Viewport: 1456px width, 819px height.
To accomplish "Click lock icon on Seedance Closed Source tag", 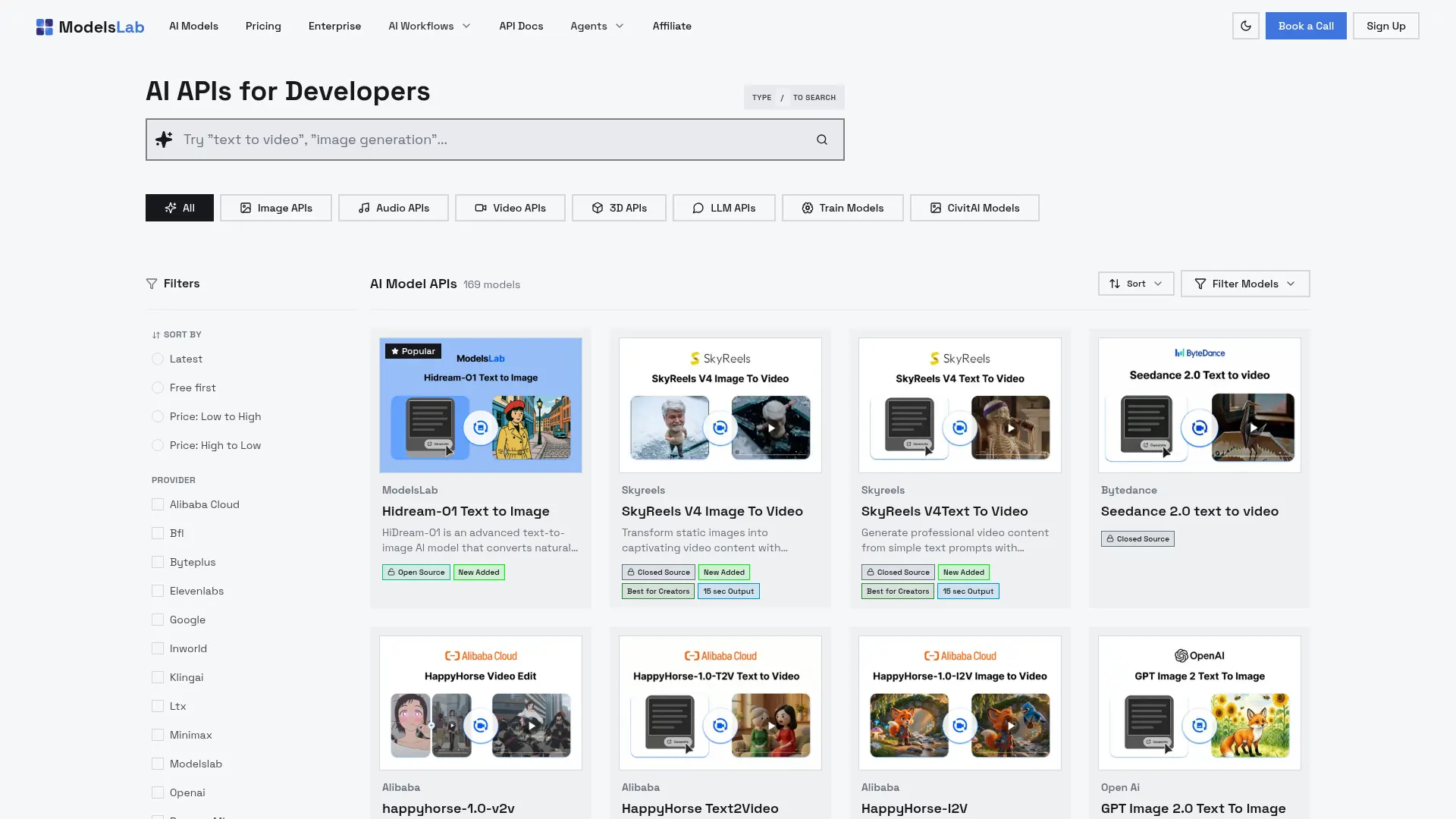I will tap(1110, 539).
